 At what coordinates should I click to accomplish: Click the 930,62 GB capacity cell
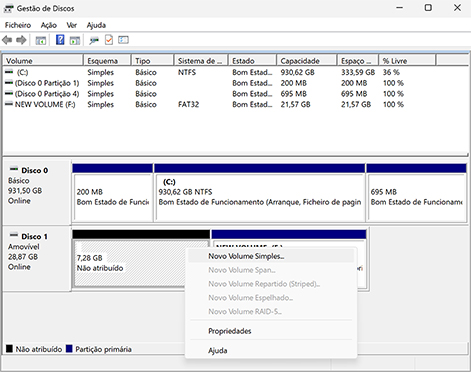coord(297,72)
